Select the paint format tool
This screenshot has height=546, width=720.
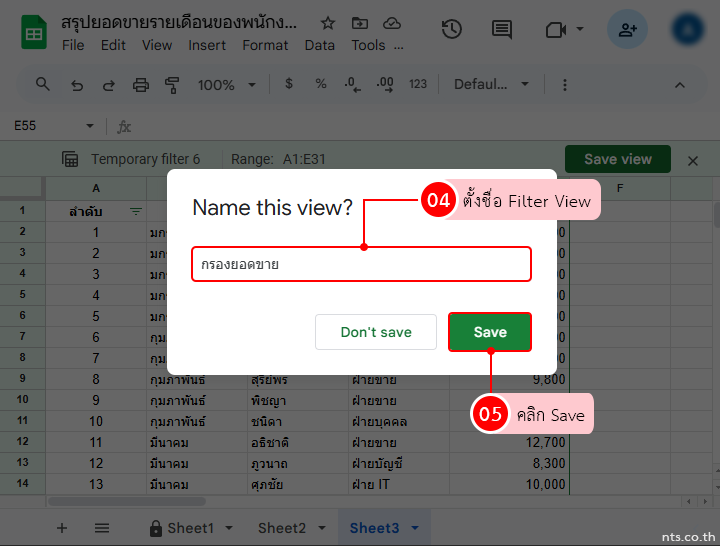coord(171,85)
